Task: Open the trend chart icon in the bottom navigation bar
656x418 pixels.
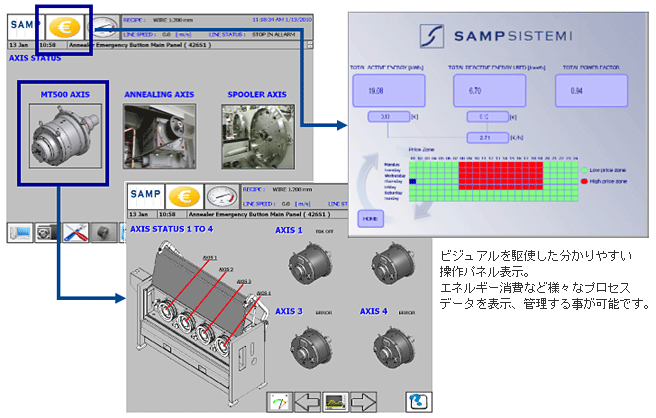Action: [335, 402]
